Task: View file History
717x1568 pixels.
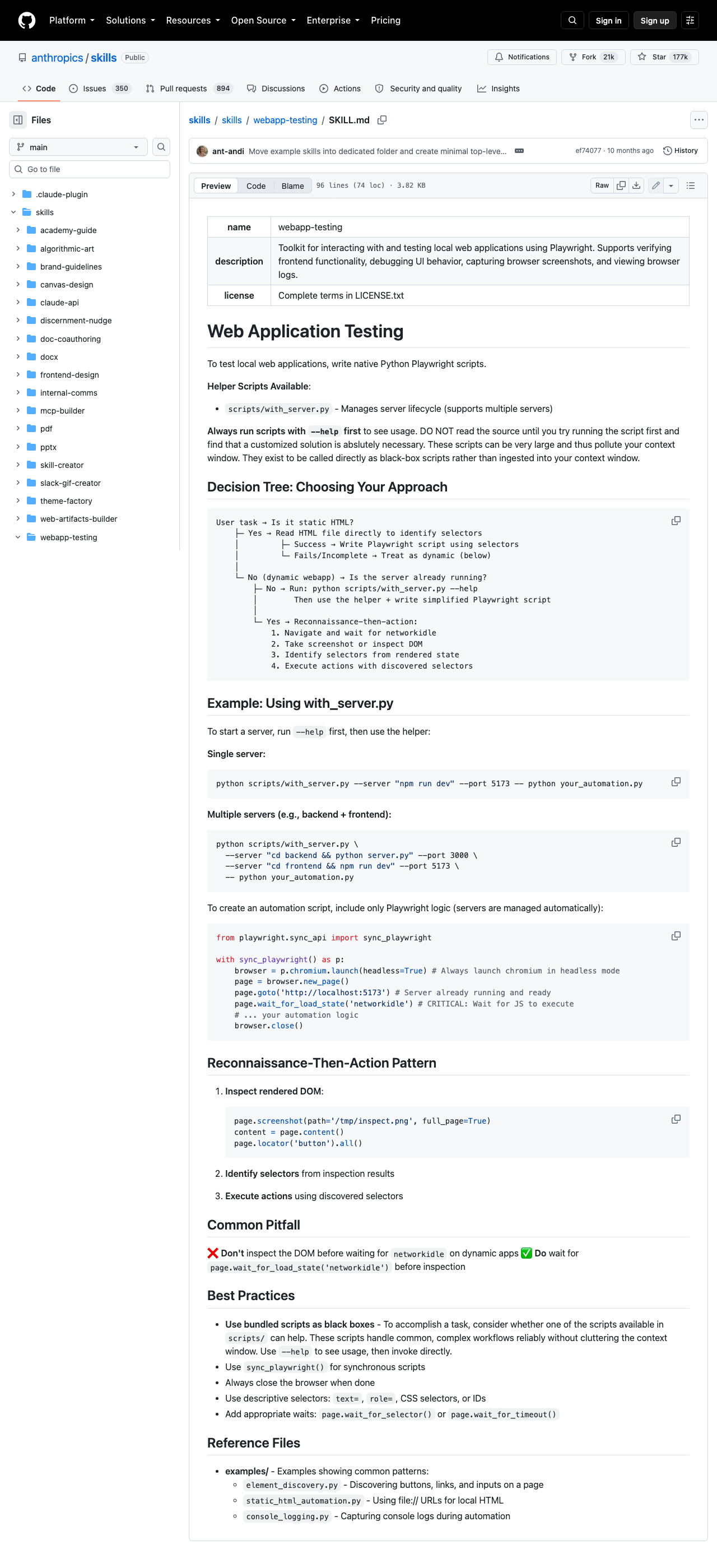Action: click(x=681, y=151)
